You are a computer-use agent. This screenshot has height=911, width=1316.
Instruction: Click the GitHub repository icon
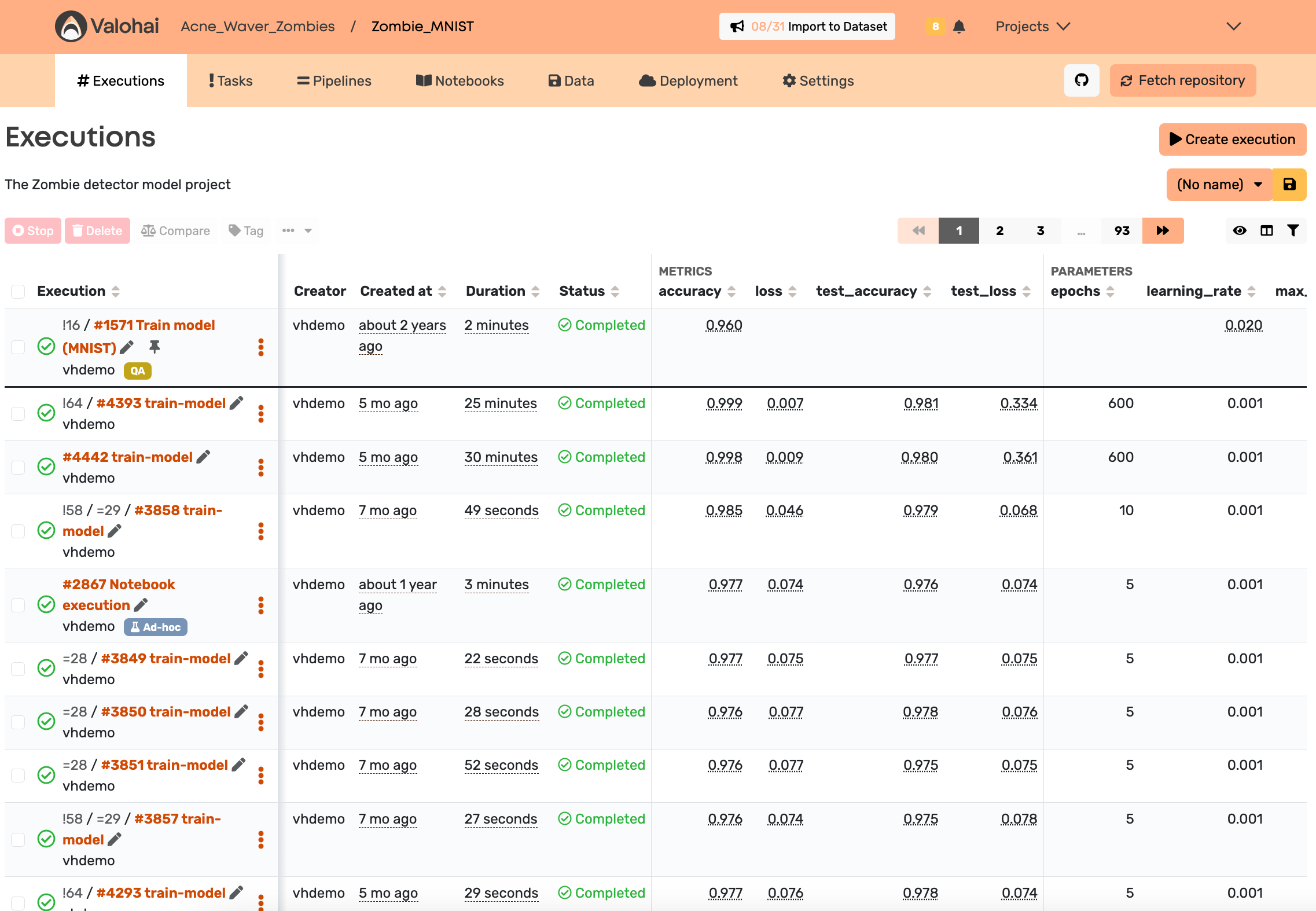[1081, 80]
